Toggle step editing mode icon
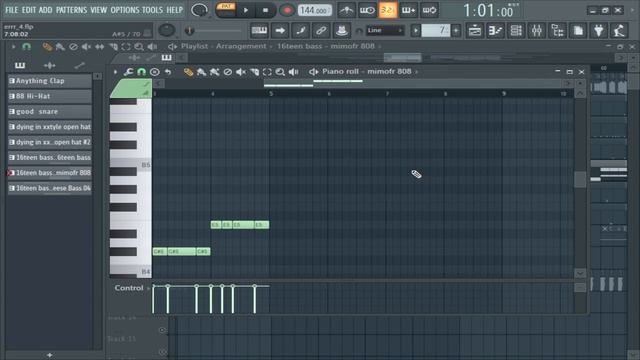This screenshot has width=640, height=360. (300, 30)
